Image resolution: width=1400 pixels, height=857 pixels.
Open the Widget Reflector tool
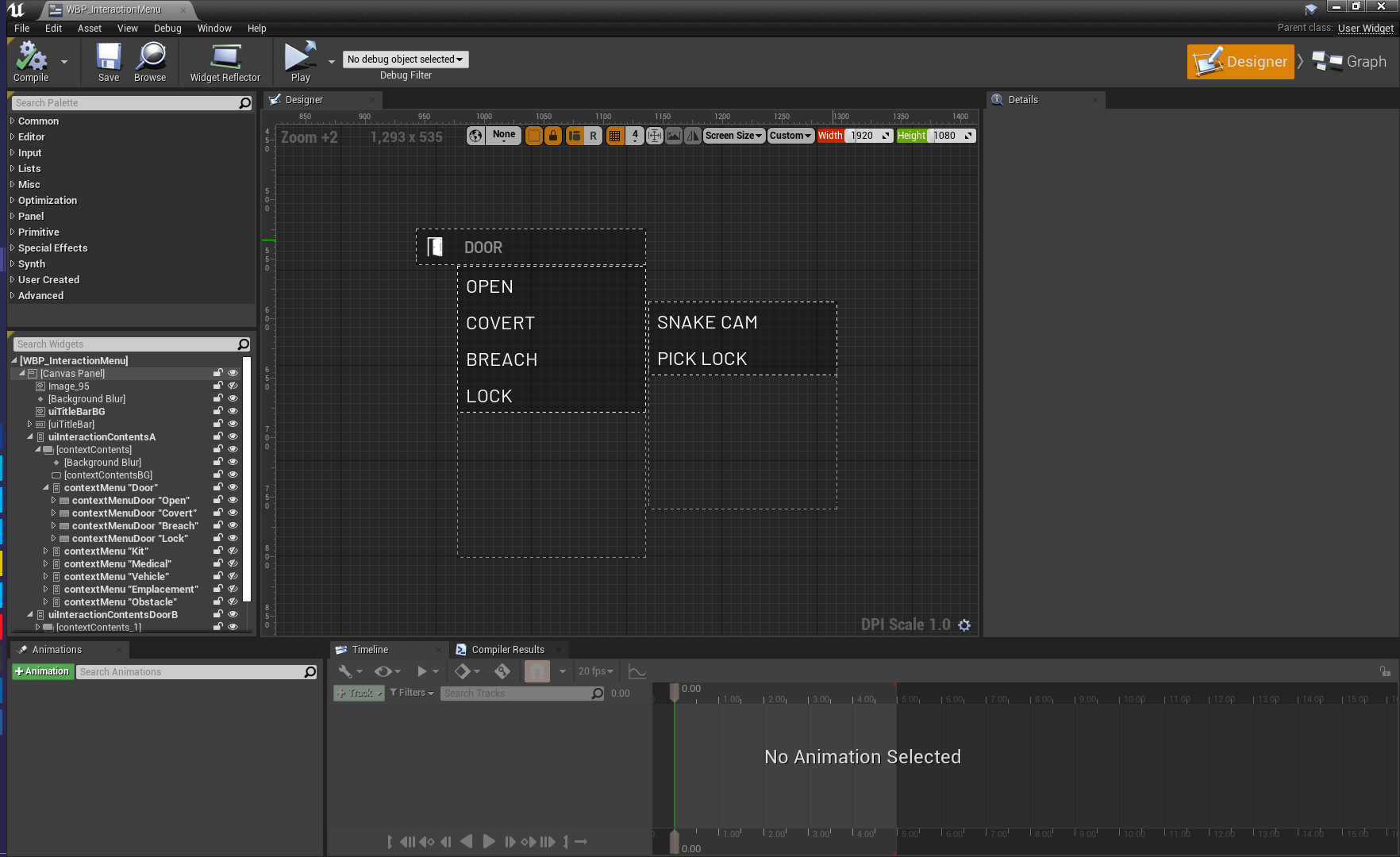tap(225, 62)
